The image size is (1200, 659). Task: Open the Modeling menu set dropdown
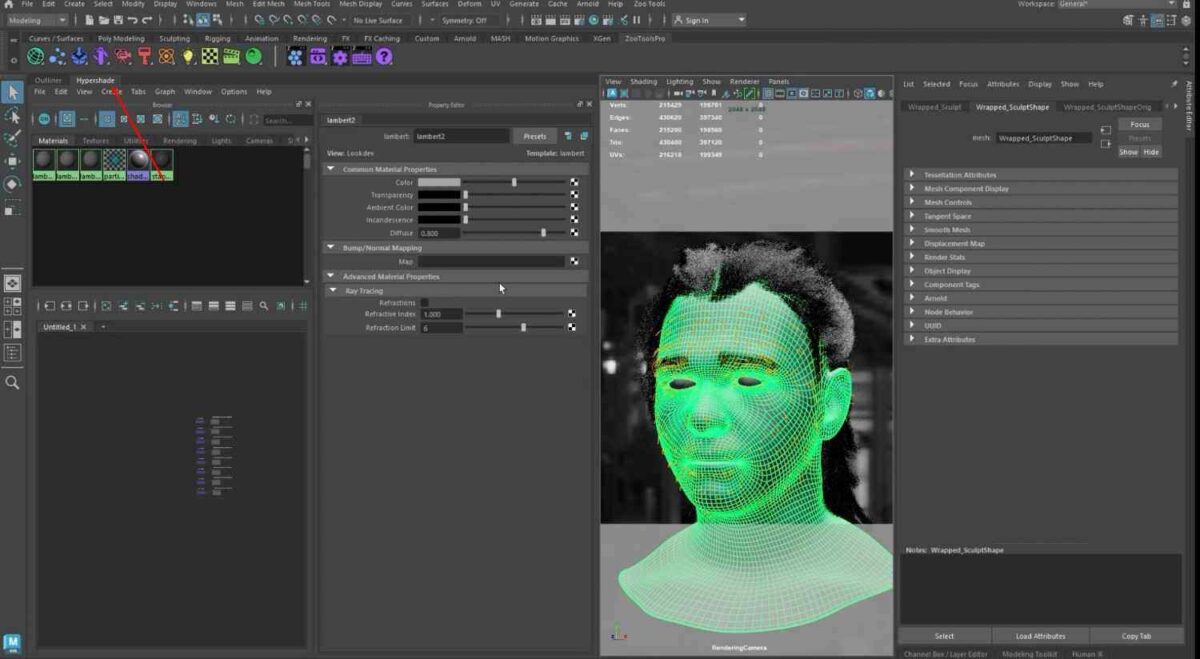(x=37, y=20)
